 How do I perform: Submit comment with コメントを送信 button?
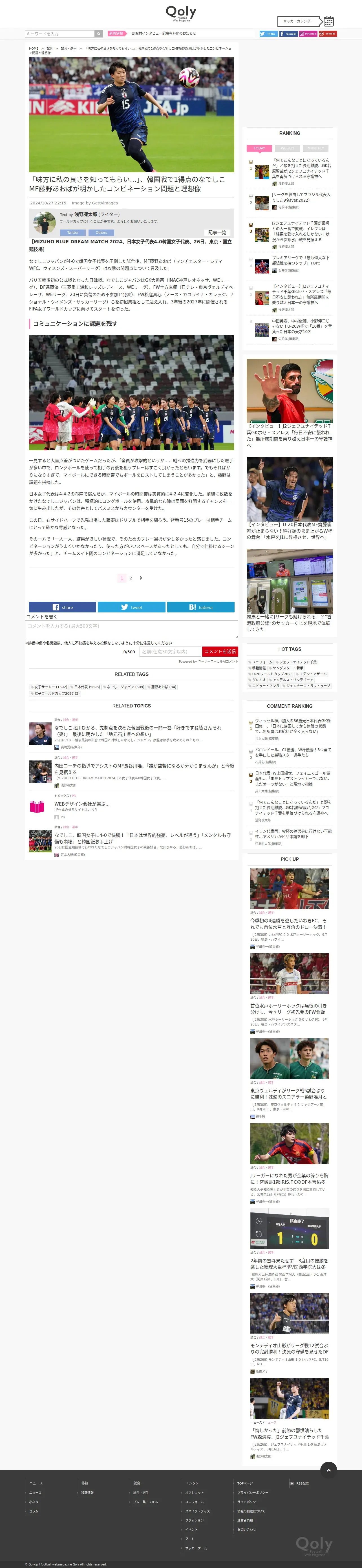[x=220, y=651]
